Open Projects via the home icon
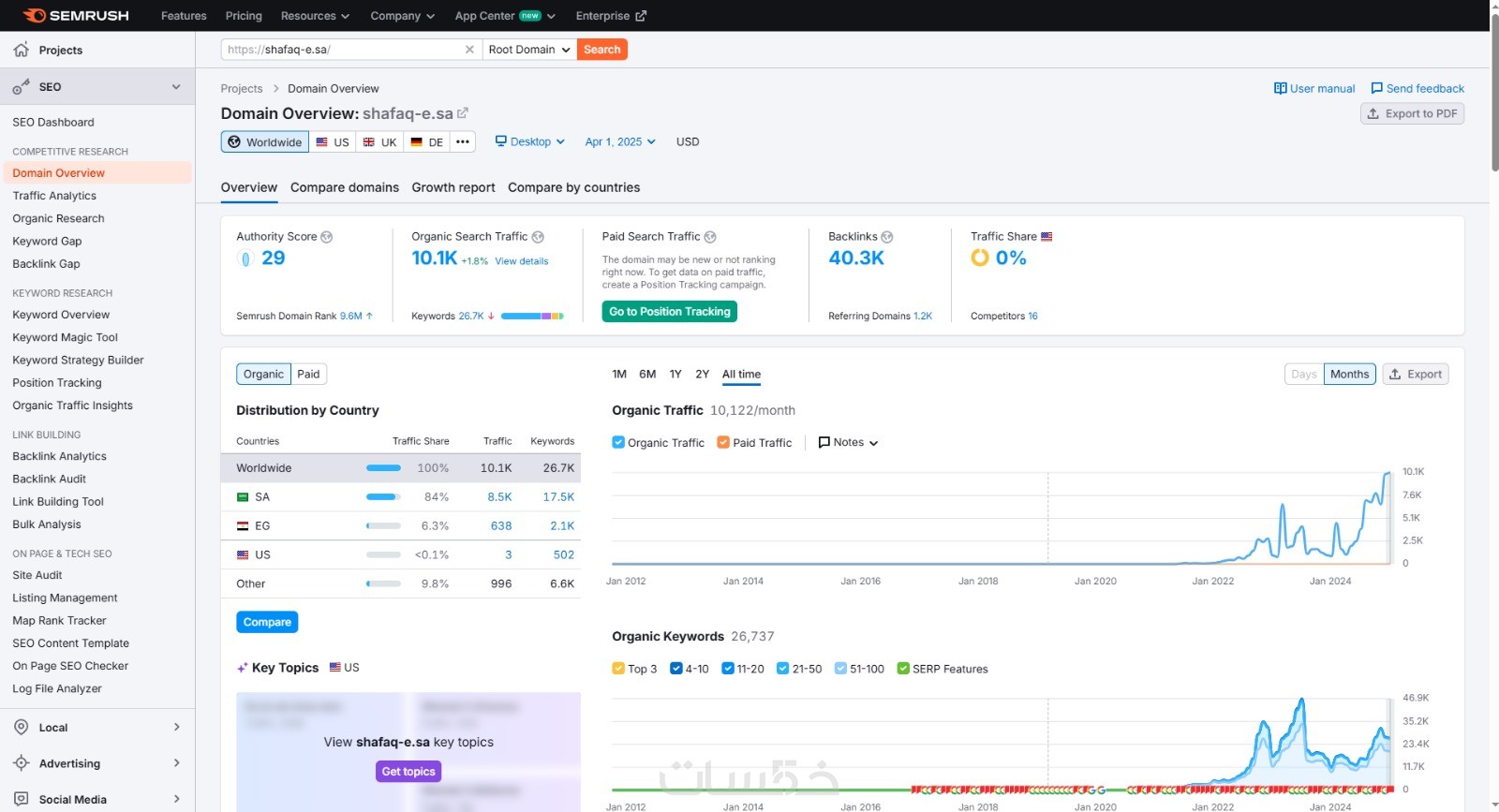This screenshot has height=812, width=1499. (21, 50)
